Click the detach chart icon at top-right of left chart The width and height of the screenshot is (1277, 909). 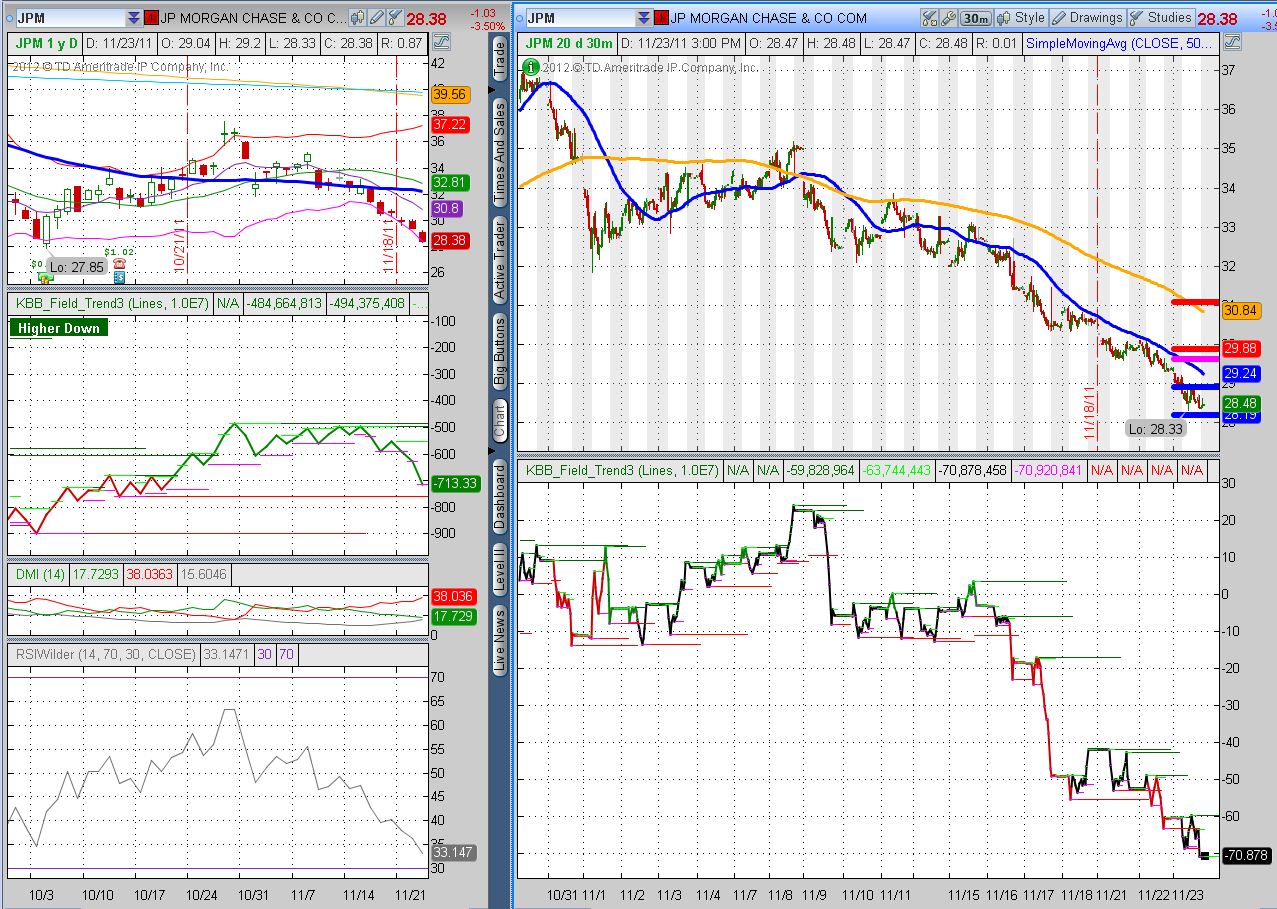click(x=441, y=41)
